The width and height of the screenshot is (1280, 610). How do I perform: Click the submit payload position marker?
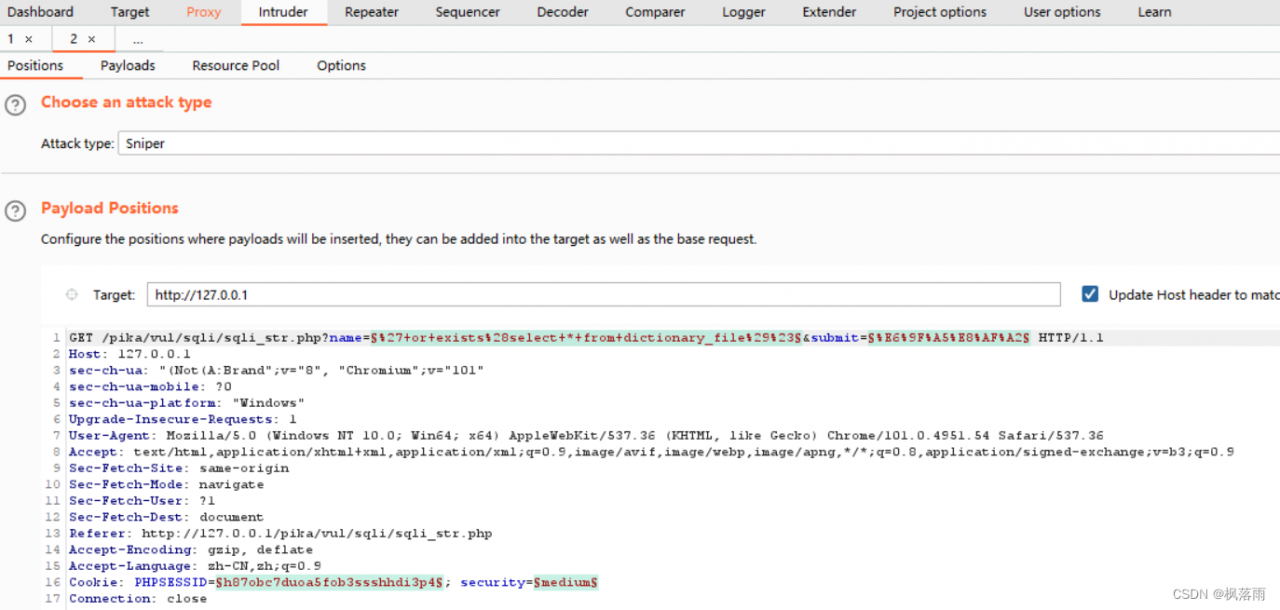(948, 338)
